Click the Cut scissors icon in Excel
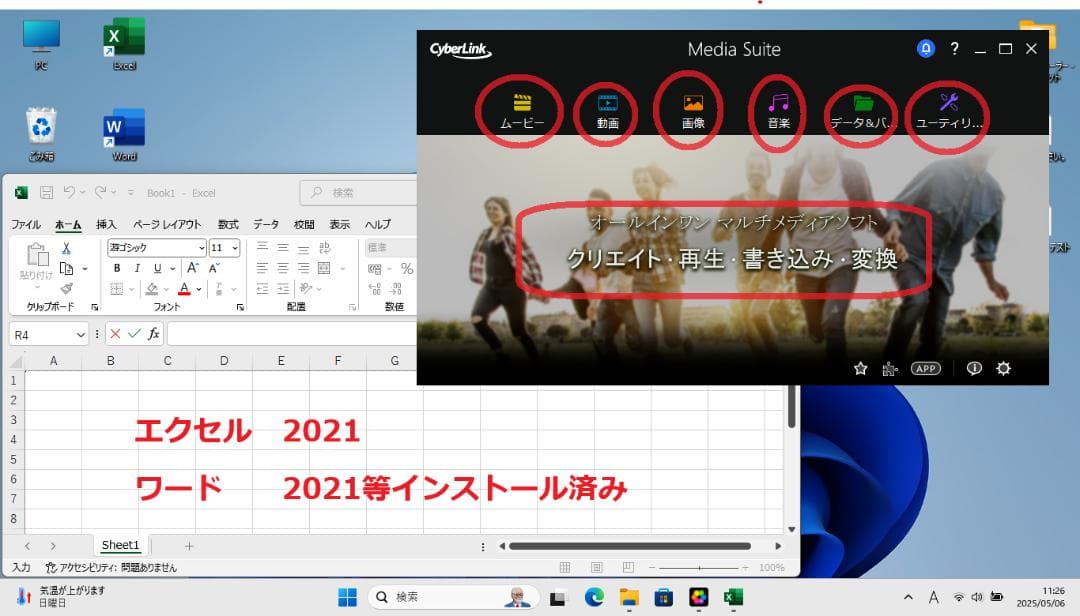This screenshot has width=1080, height=616. [66, 248]
